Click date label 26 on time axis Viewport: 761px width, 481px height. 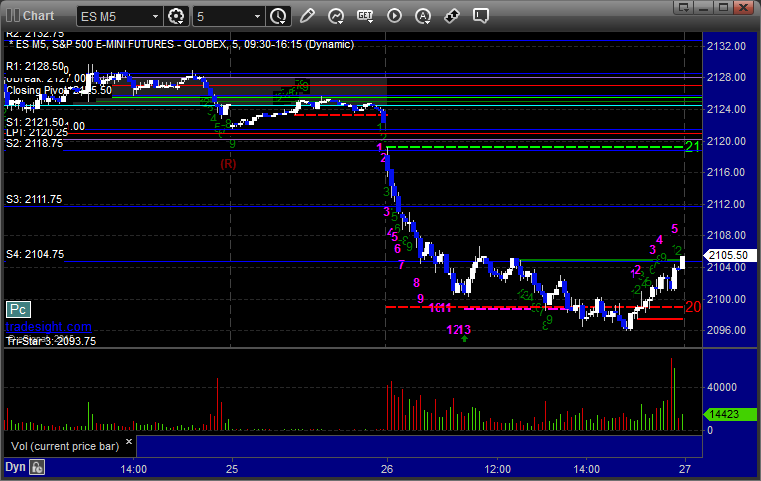pyautogui.click(x=387, y=469)
